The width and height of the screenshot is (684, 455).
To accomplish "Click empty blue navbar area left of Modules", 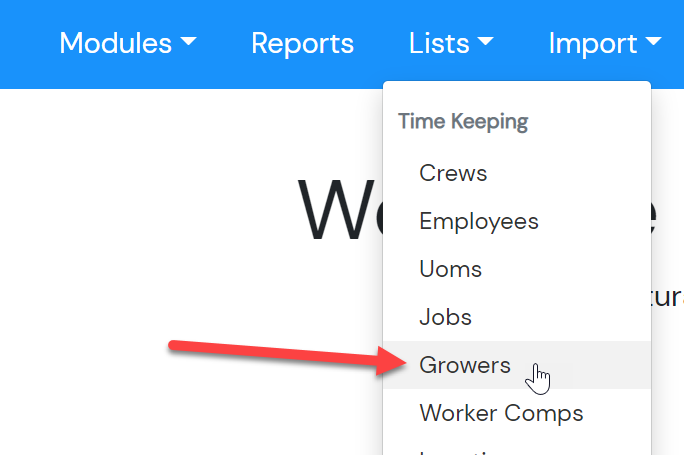I will pyautogui.click(x=26, y=44).
